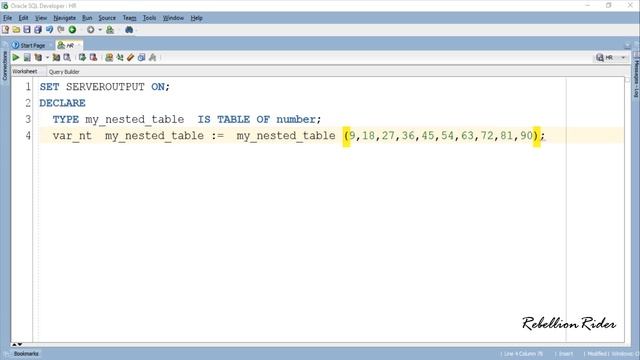Click the New file icon

point(6,30)
